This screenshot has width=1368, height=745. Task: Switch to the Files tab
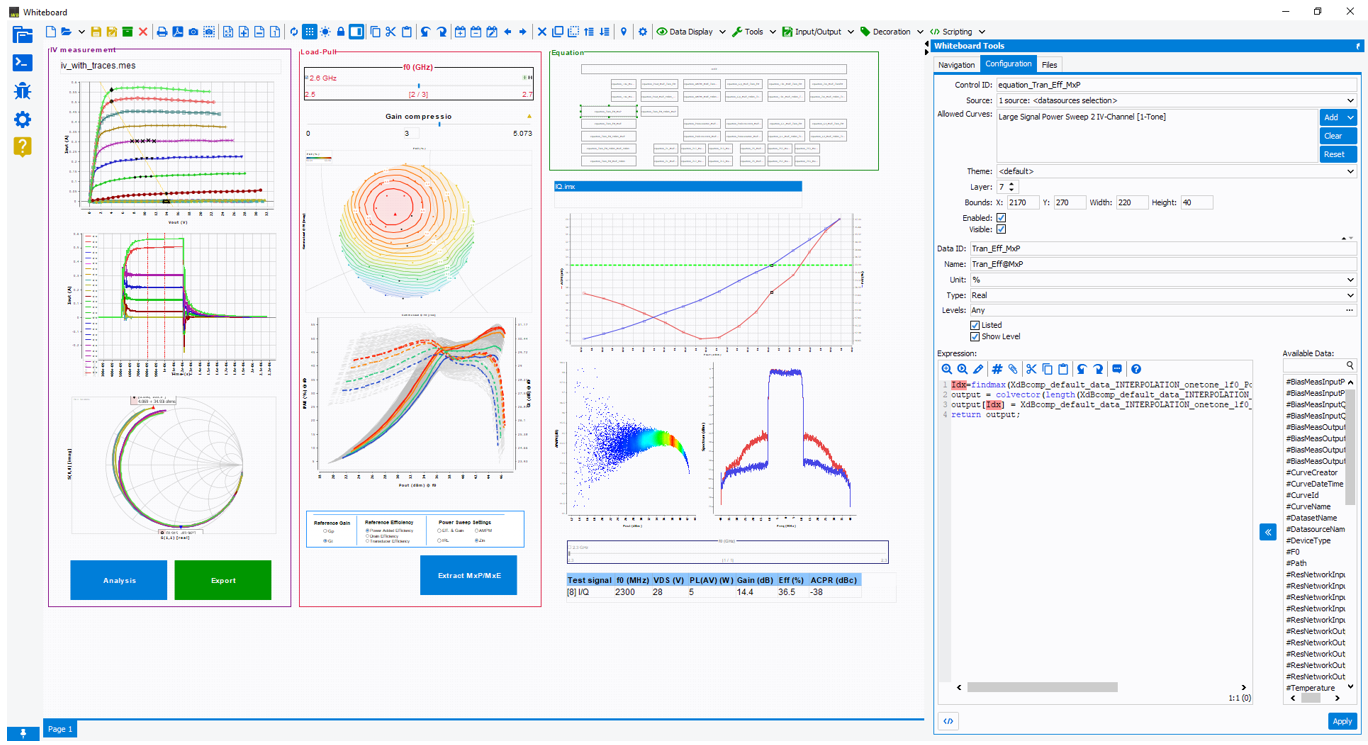click(x=1049, y=65)
